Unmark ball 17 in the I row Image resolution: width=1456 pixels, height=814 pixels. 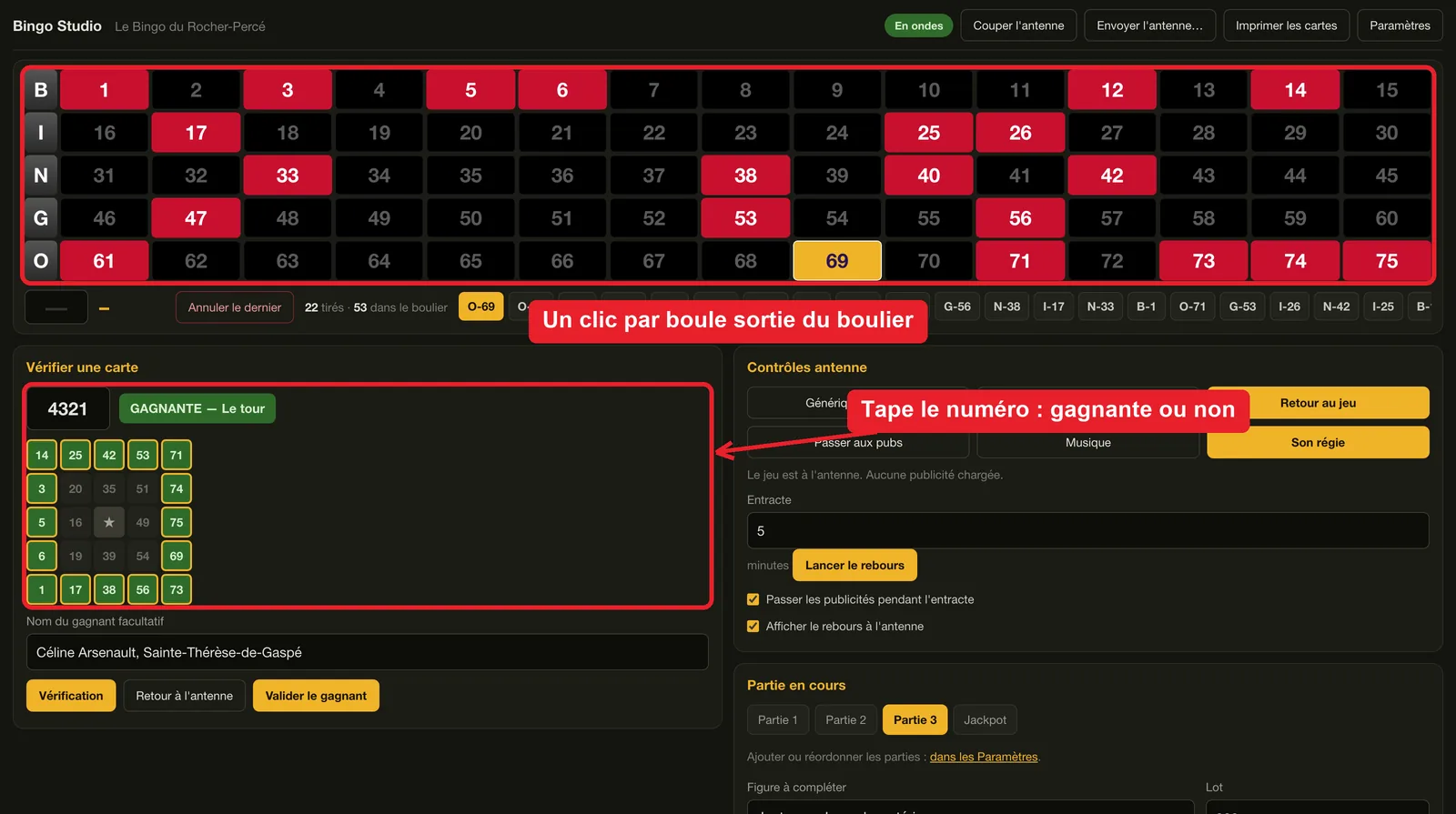click(x=196, y=133)
